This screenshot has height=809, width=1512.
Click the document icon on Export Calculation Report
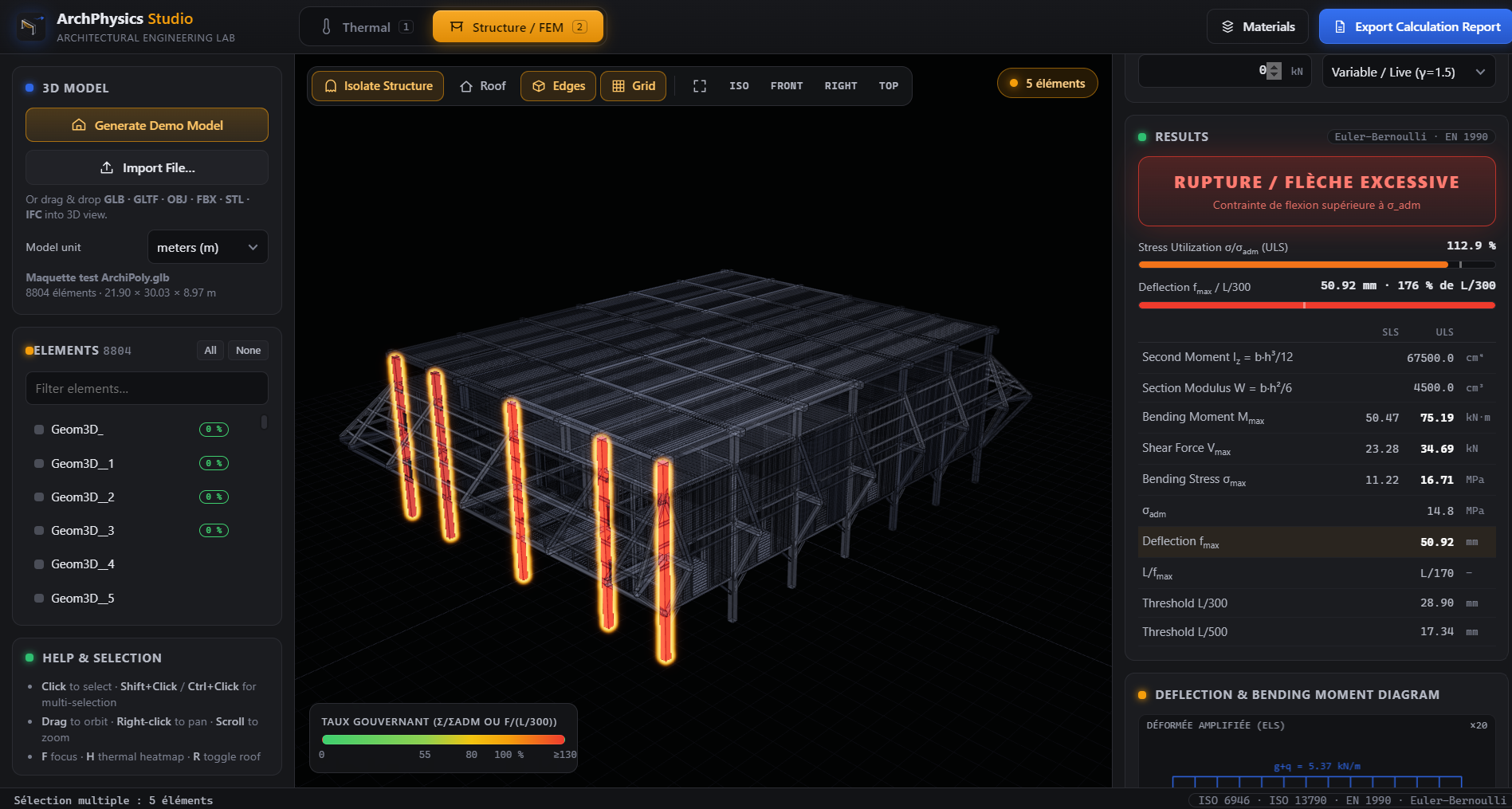pyautogui.click(x=1340, y=27)
